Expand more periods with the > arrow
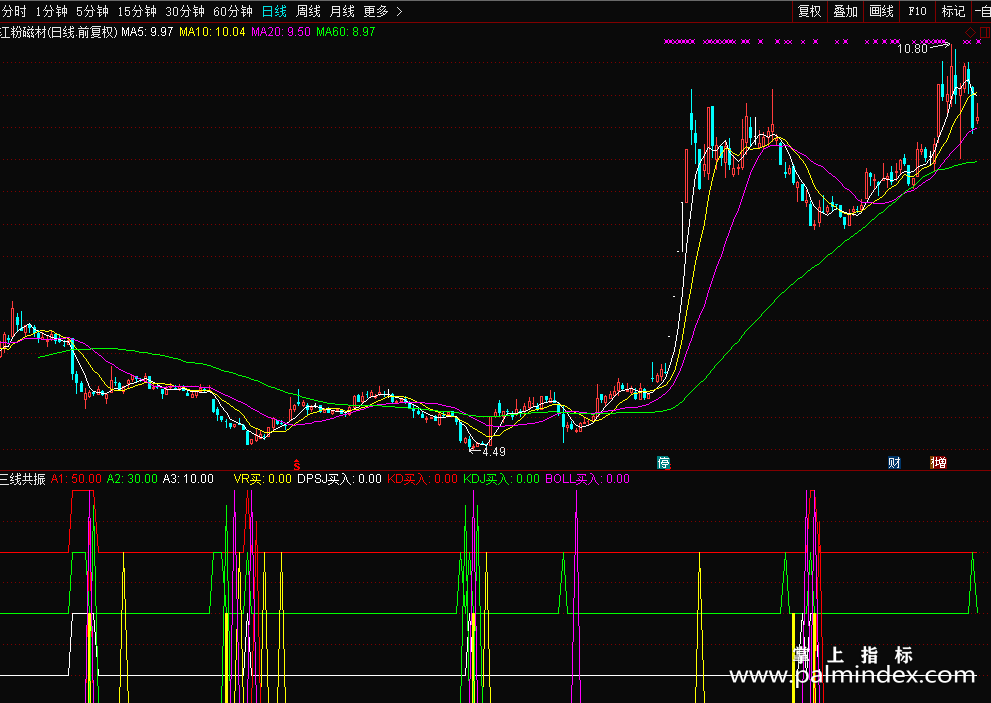 (399, 11)
